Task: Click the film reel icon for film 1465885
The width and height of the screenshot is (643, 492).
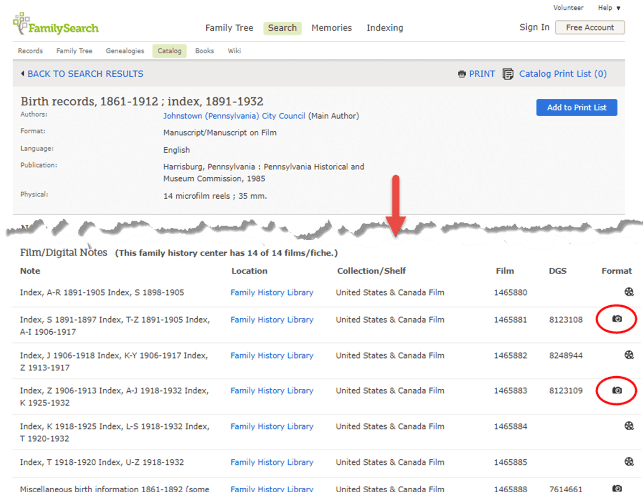Action: tap(629, 462)
